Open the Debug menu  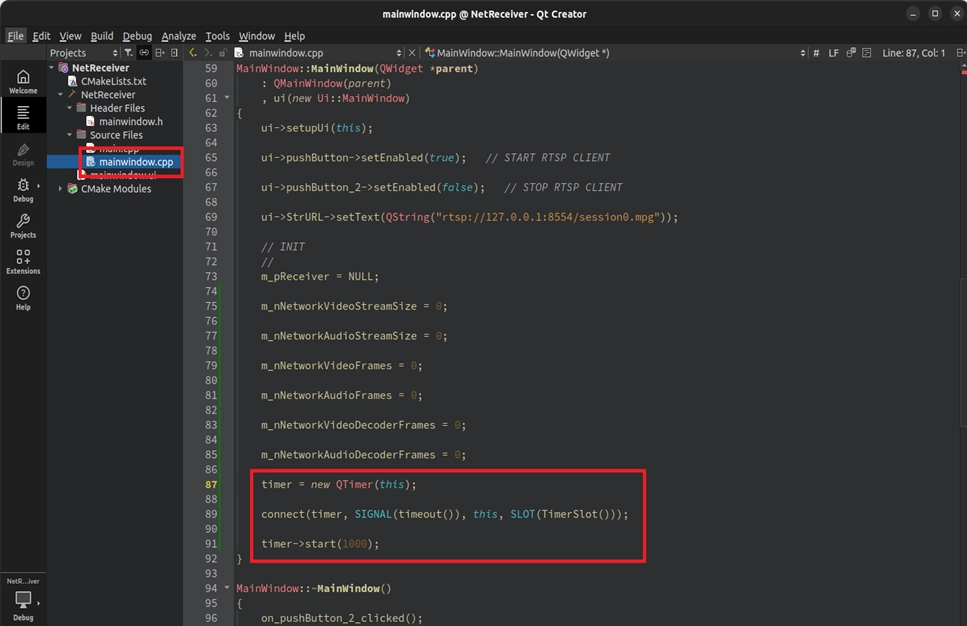[x=137, y=36]
